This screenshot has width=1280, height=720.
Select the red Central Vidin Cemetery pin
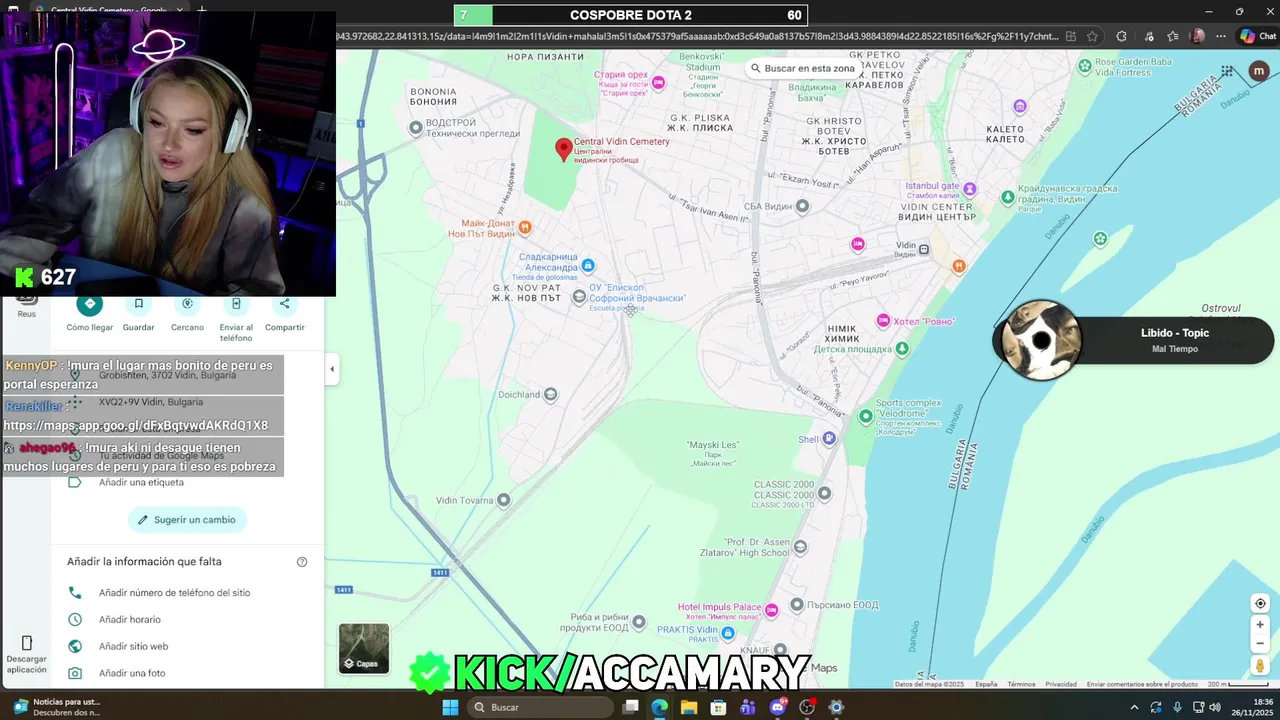click(564, 150)
